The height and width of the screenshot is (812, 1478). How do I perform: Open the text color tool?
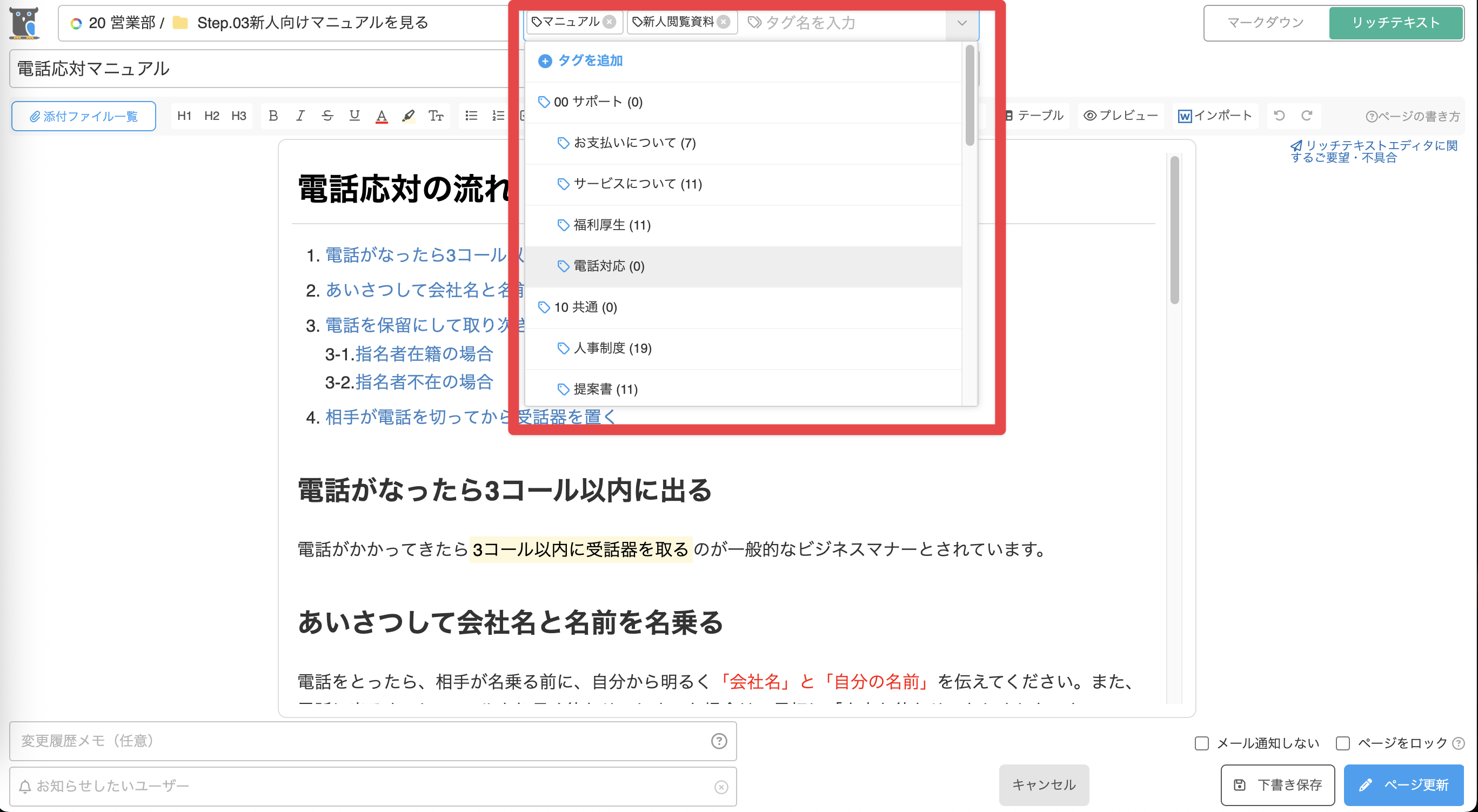[382, 115]
